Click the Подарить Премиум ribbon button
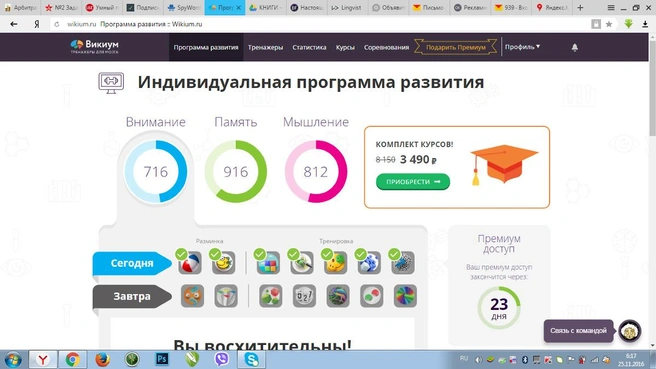 tap(456, 47)
